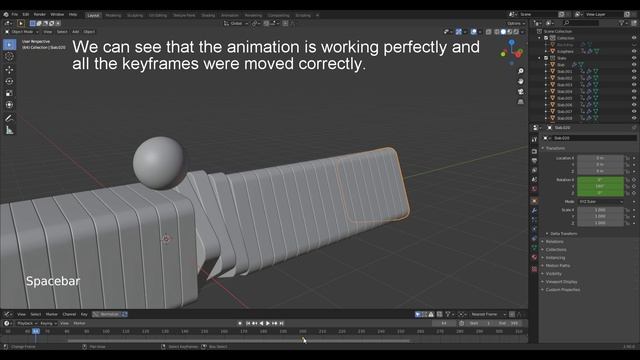Click the zoom magnifier viewport icon
This screenshot has width=640, height=360.
521,71
